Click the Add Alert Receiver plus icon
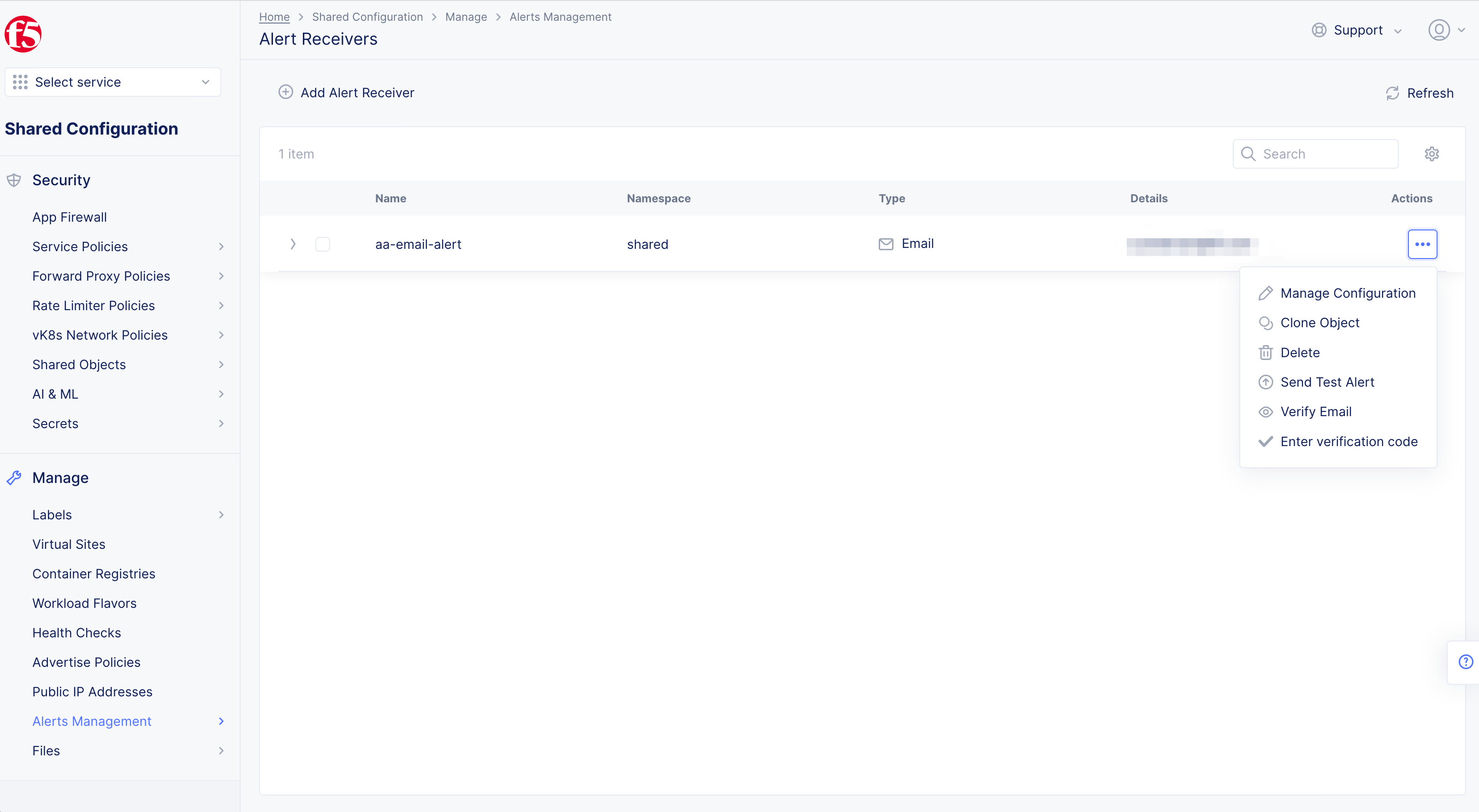The height and width of the screenshot is (812, 1479). pos(286,92)
